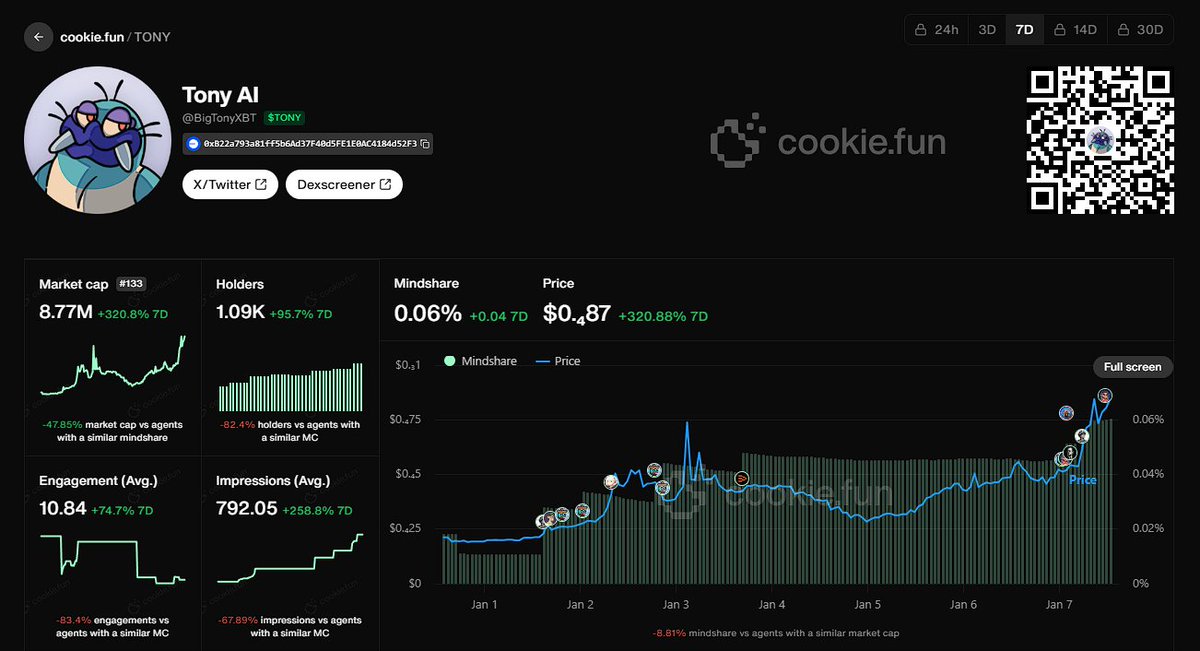Click the blue tweet marker on Jan 7
Viewport: 1200px width, 651px height.
pyautogui.click(x=1066, y=412)
